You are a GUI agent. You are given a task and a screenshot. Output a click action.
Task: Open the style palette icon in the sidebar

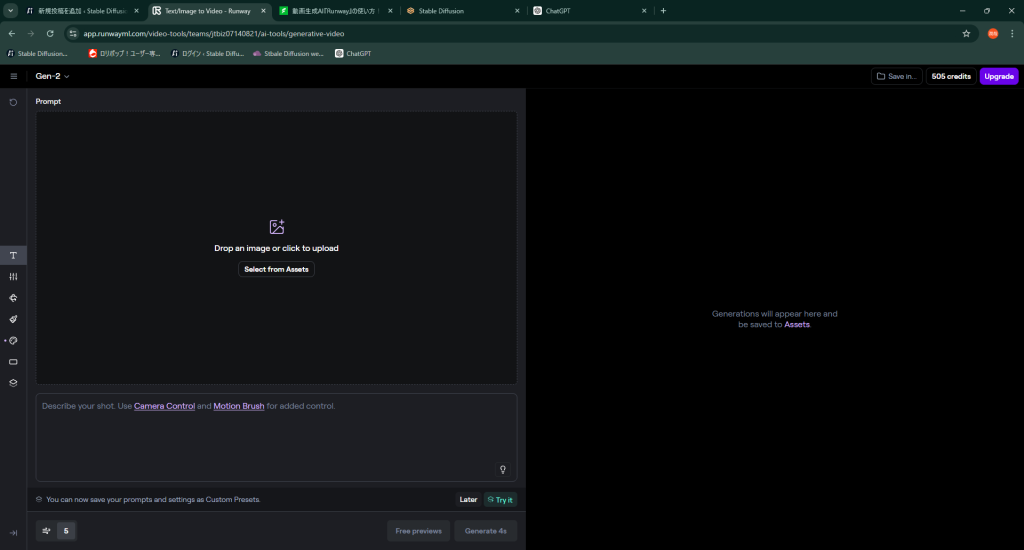(x=13, y=340)
